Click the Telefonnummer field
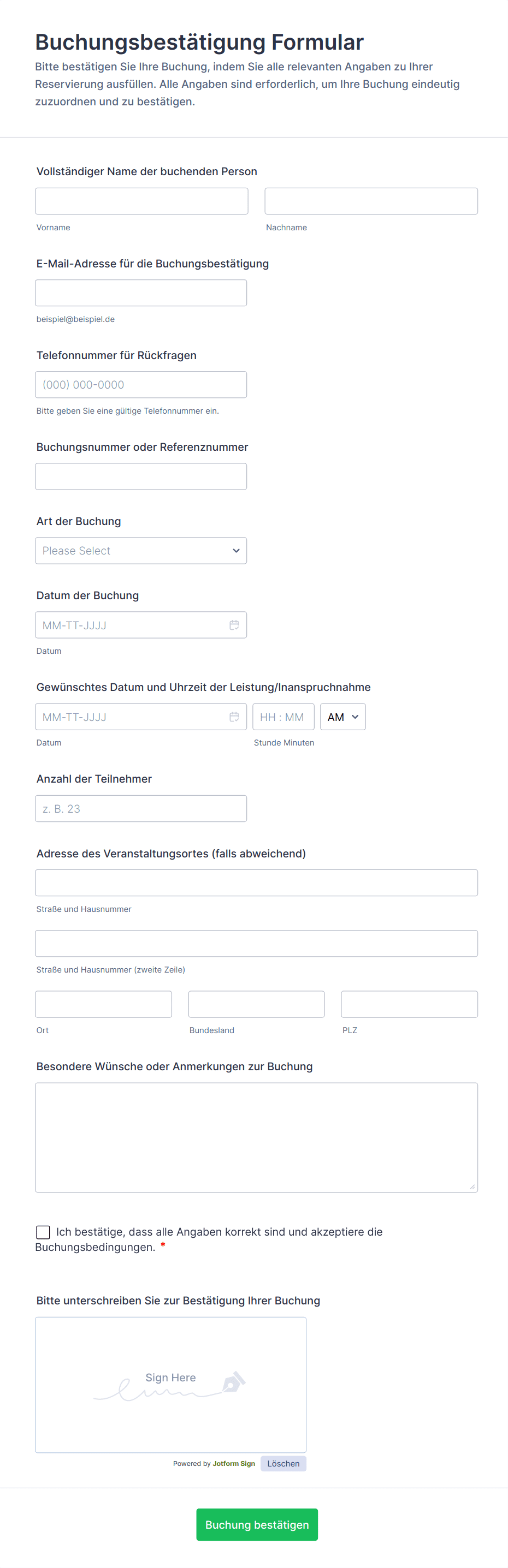Viewport: 508px width, 1568px height. [141, 385]
